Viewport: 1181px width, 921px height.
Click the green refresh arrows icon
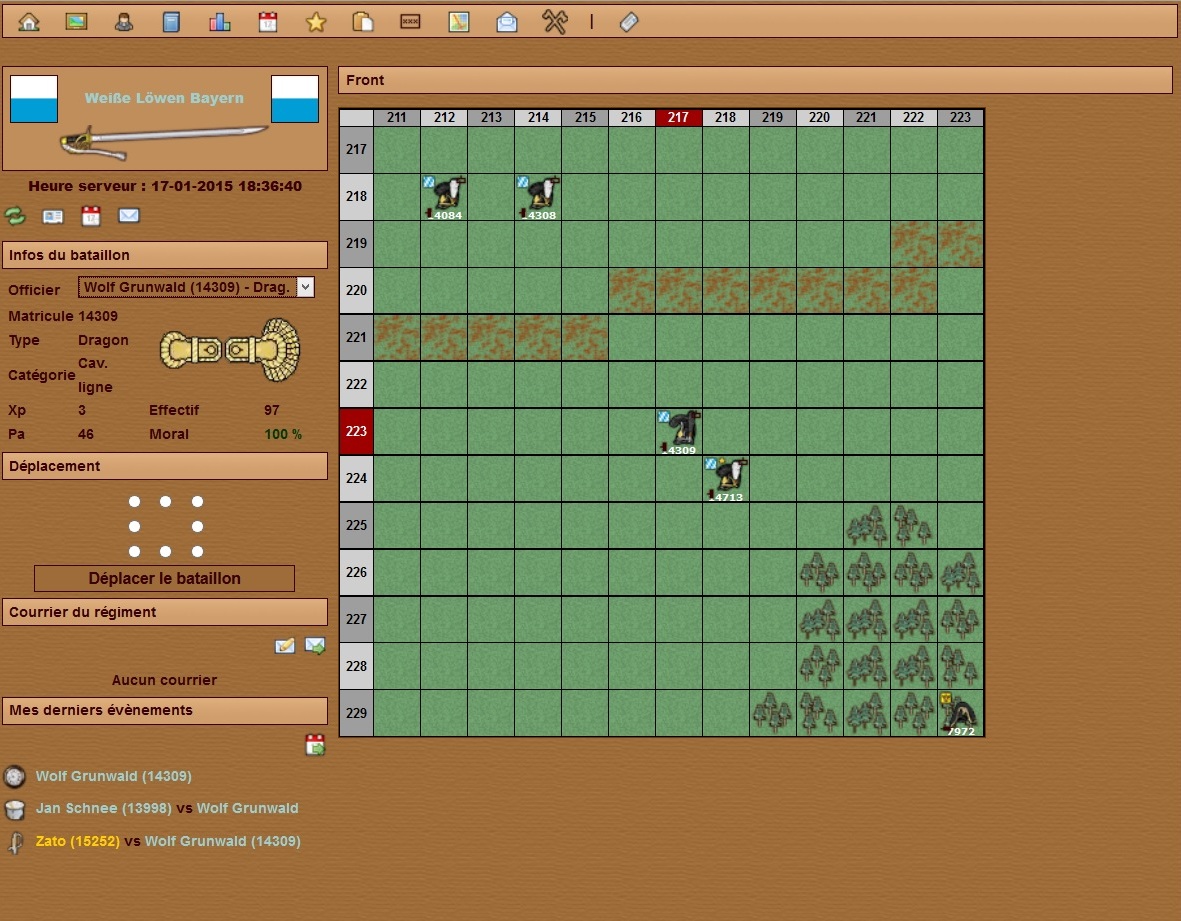[x=15, y=216]
